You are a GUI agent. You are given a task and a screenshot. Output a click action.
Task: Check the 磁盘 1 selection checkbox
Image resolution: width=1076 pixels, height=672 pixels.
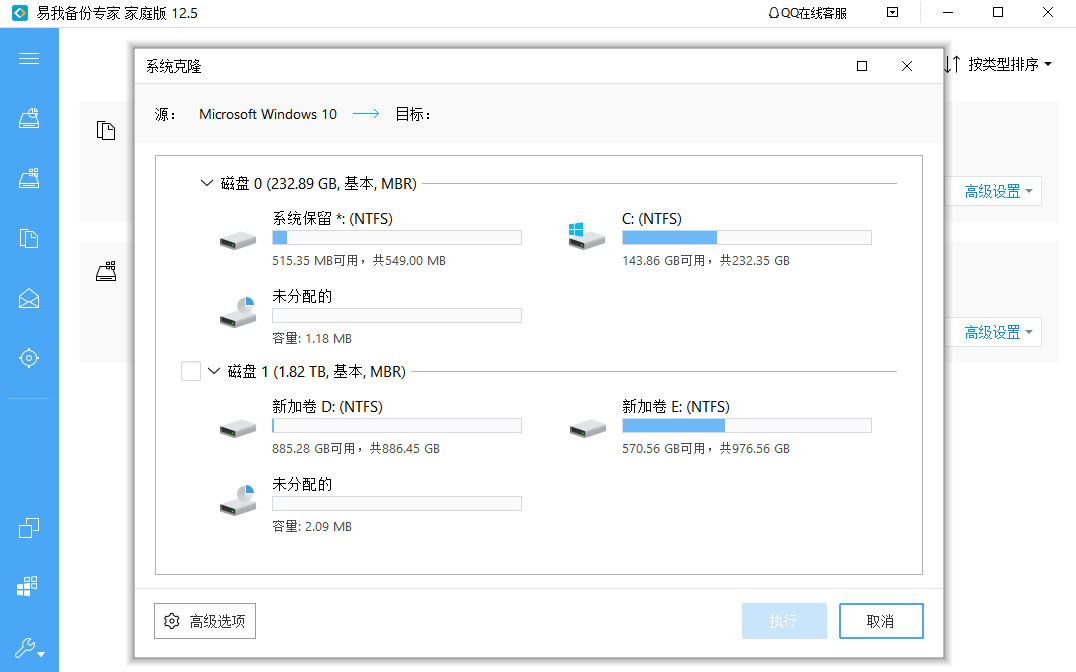click(x=190, y=370)
